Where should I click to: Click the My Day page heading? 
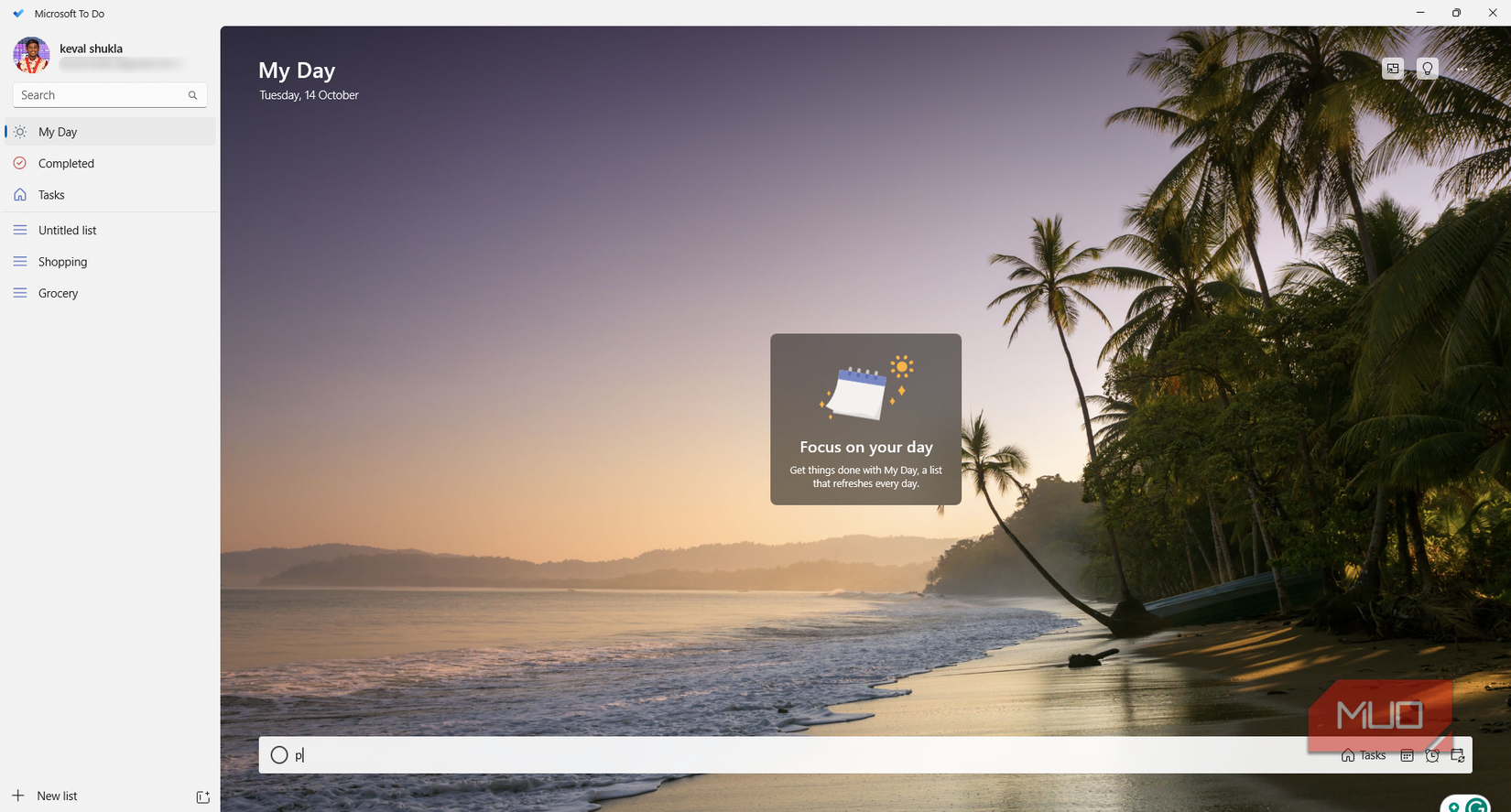tap(297, 70)
